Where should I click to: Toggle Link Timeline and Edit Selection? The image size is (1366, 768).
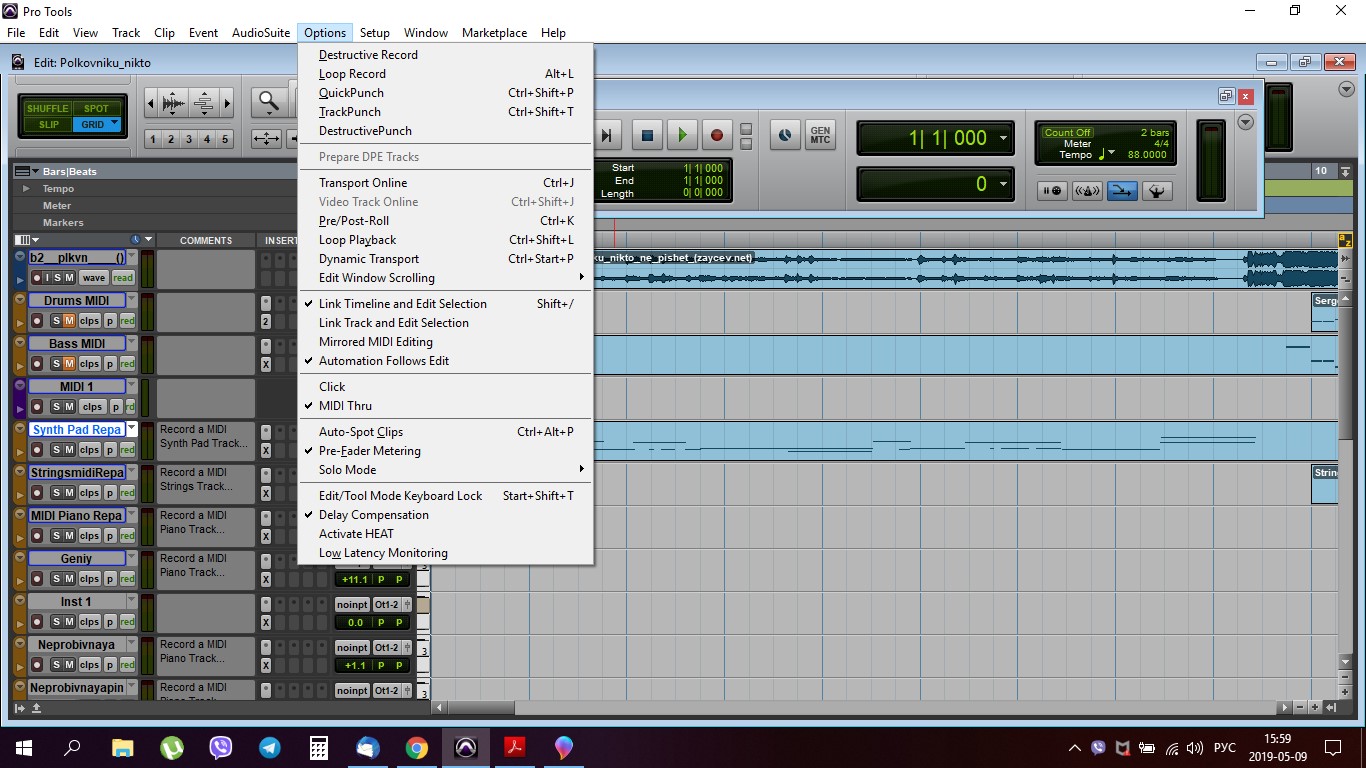pyautogui.click(x=445, y=304)
